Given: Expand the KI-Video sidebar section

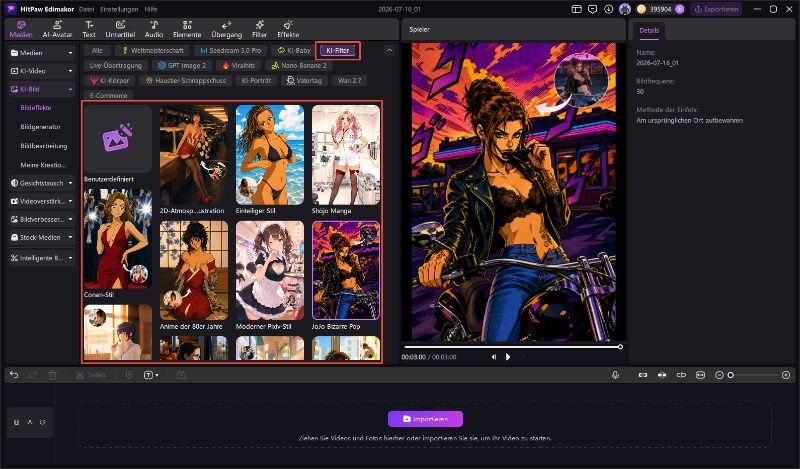Looking at the screenshot, I should 42,71.
